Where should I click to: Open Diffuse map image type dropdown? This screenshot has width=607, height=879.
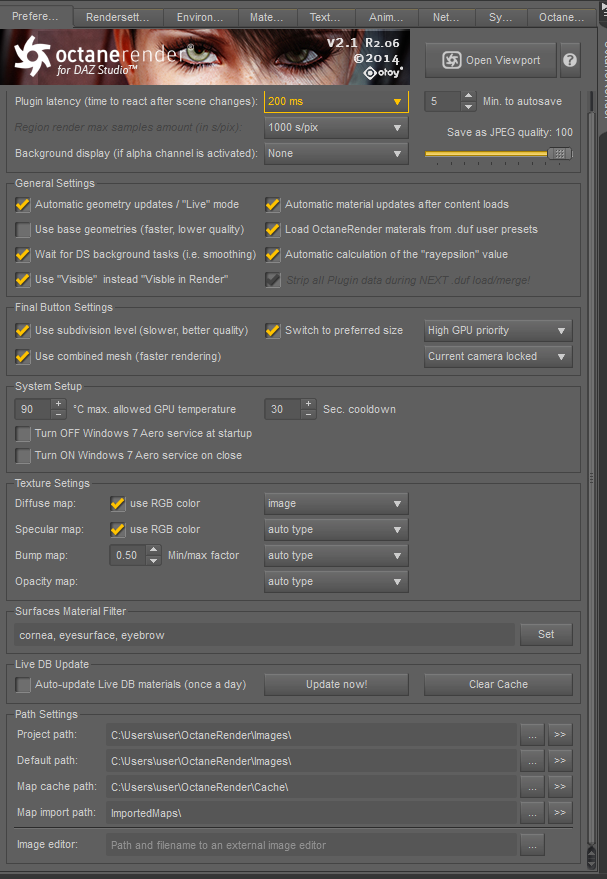336,503
